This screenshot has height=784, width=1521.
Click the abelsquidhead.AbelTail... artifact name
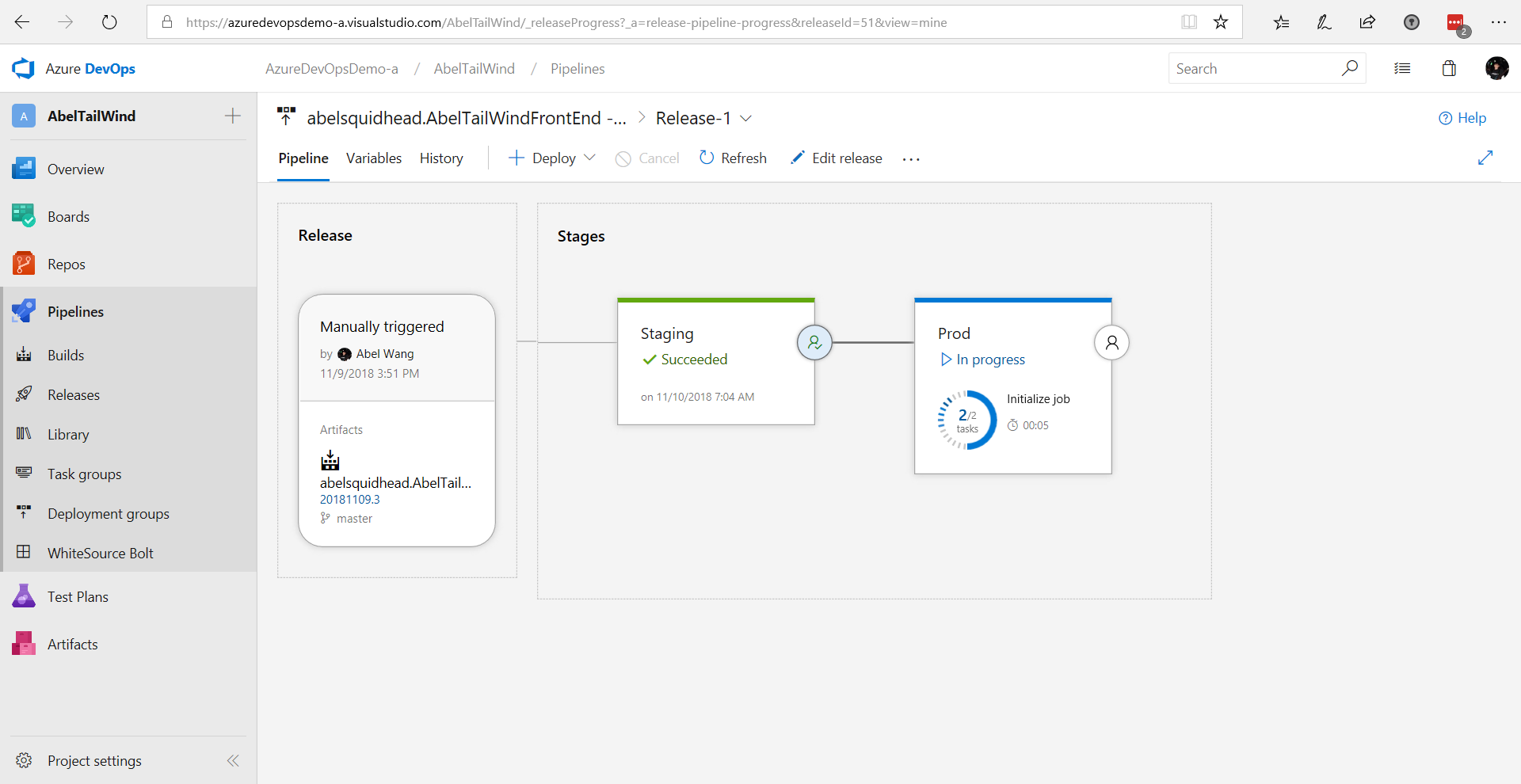click(395, 483)
